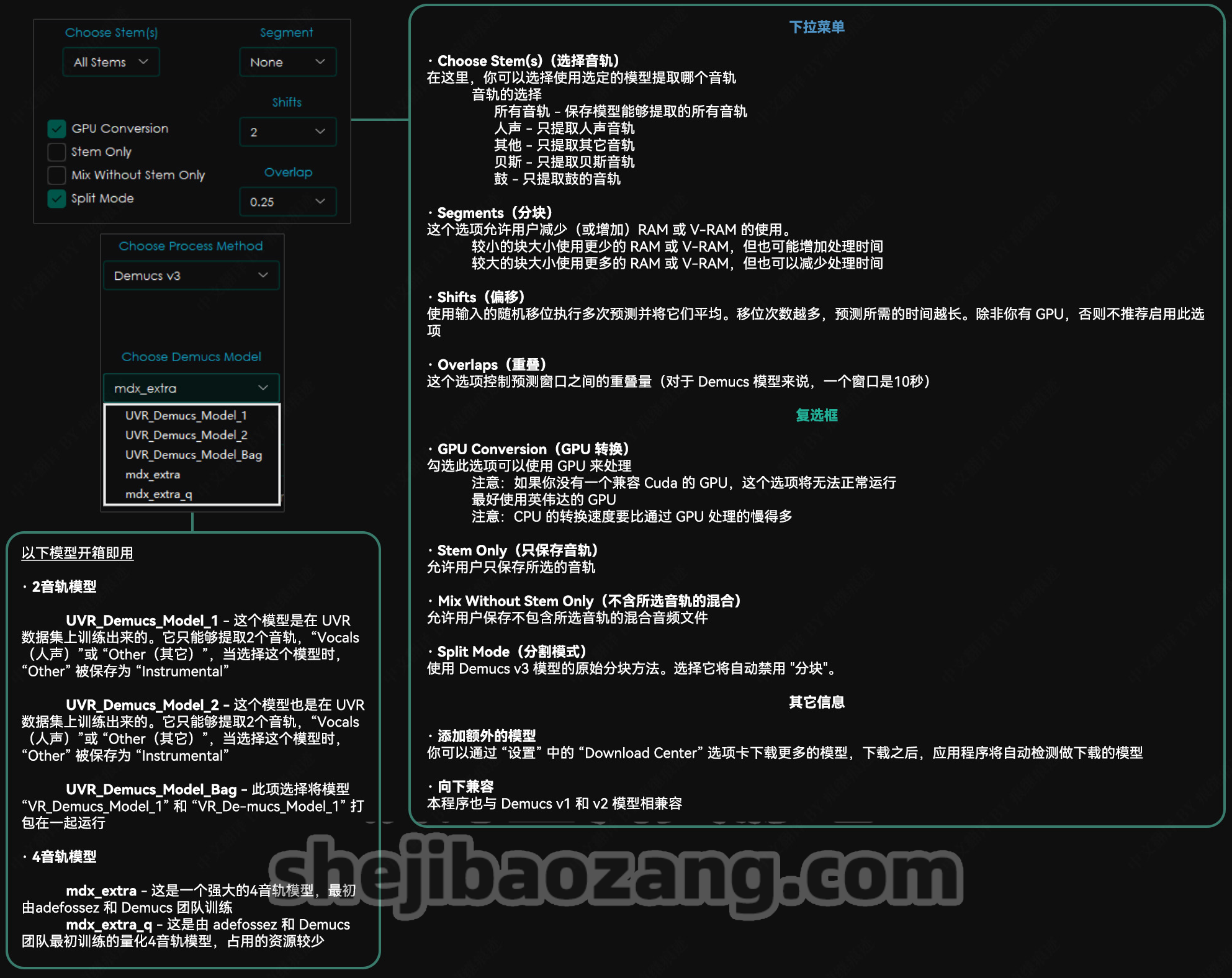
Task: Click the 'Overlaps（重叠）' heading
Action: pos(492,365)
